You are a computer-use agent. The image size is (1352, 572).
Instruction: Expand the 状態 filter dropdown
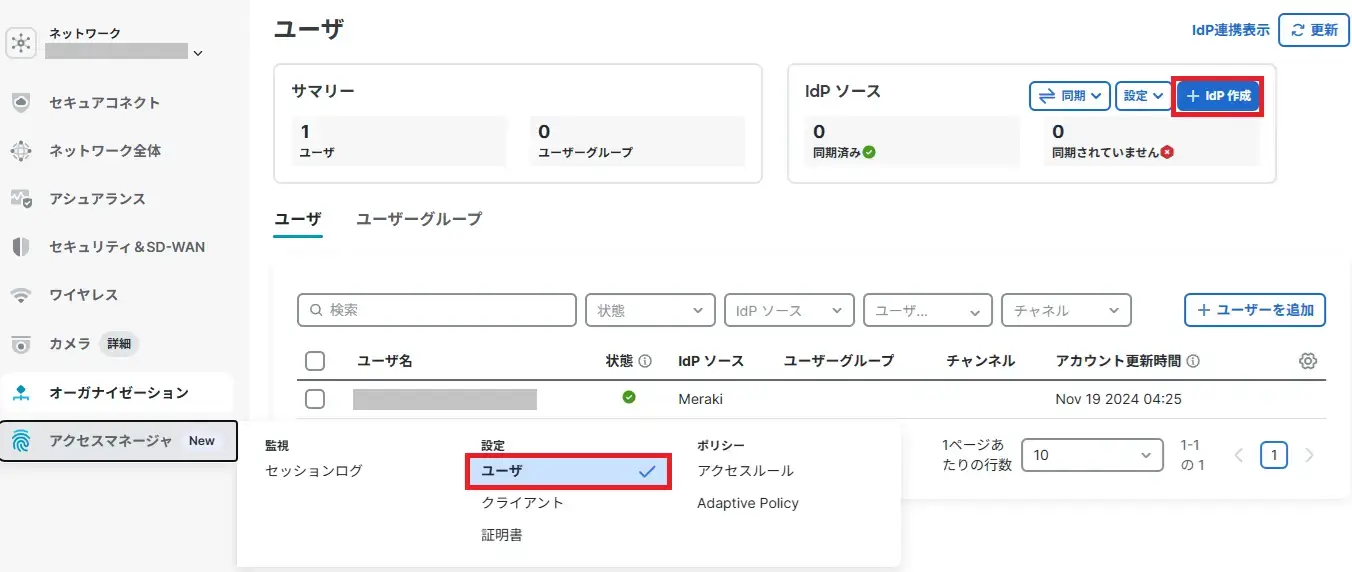pos(650,310)
